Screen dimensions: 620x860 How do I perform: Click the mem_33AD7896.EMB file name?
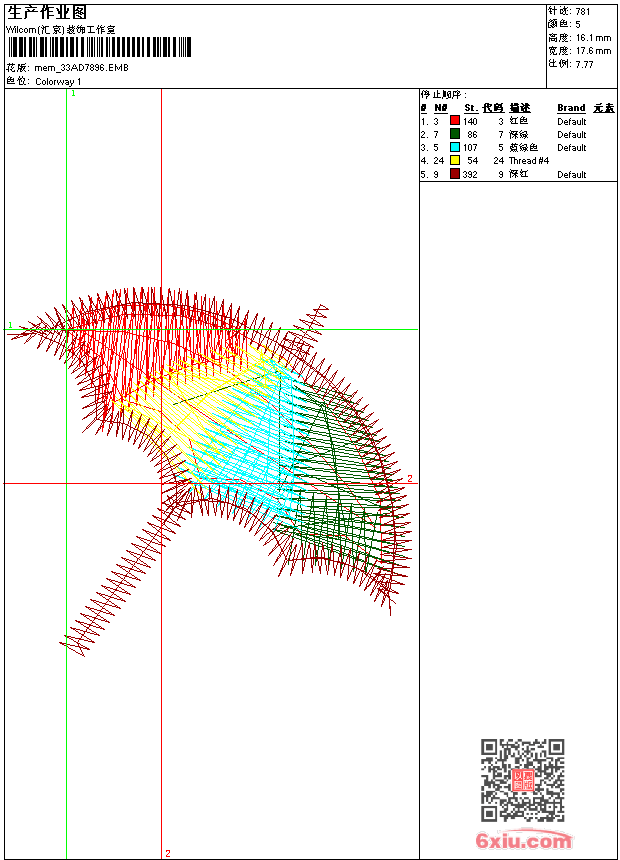tap(81, 68)
